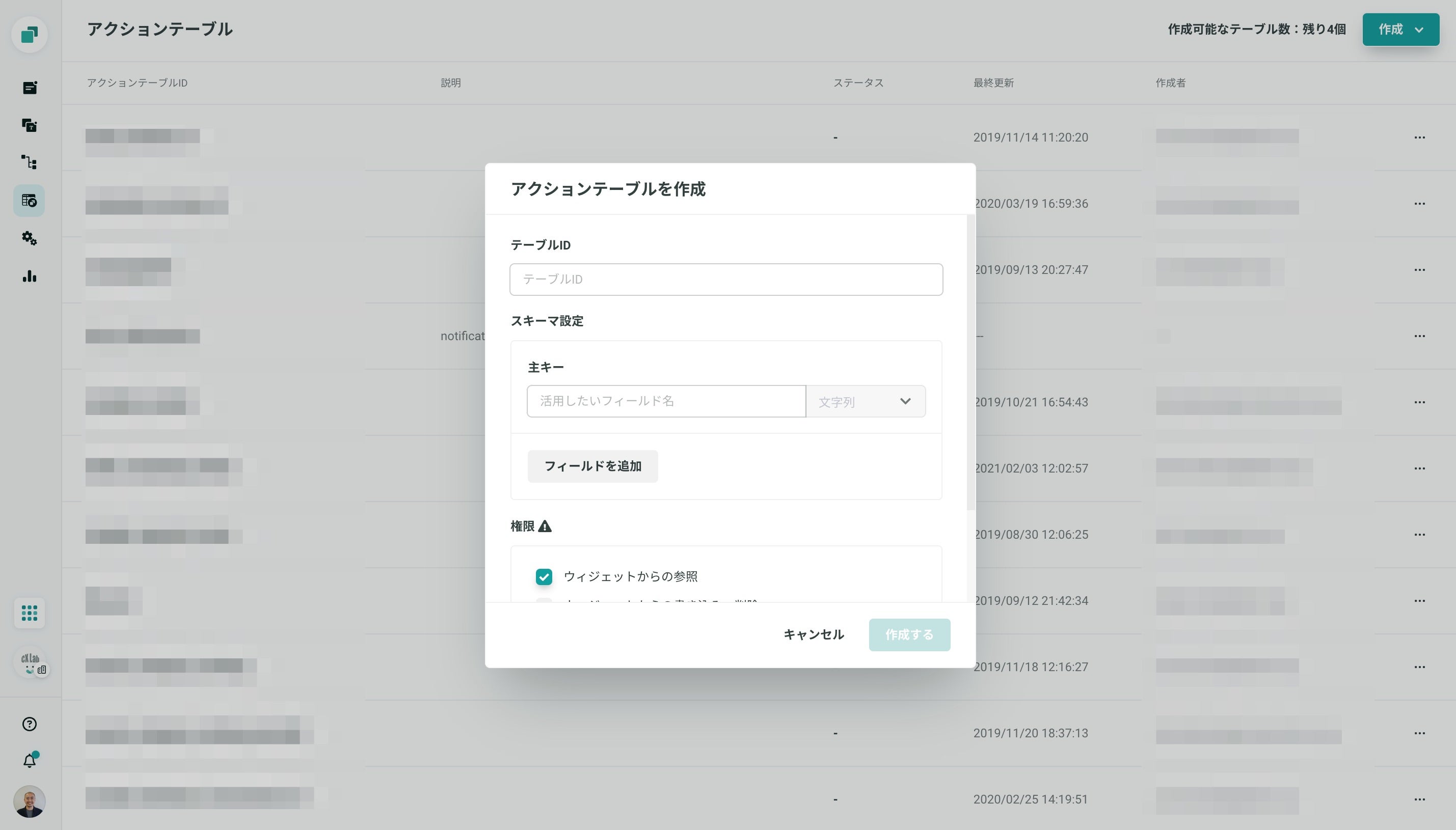Open more menu for the notificat description row
Viewport: 1456px width, 830px height.
coord(1419,336)
